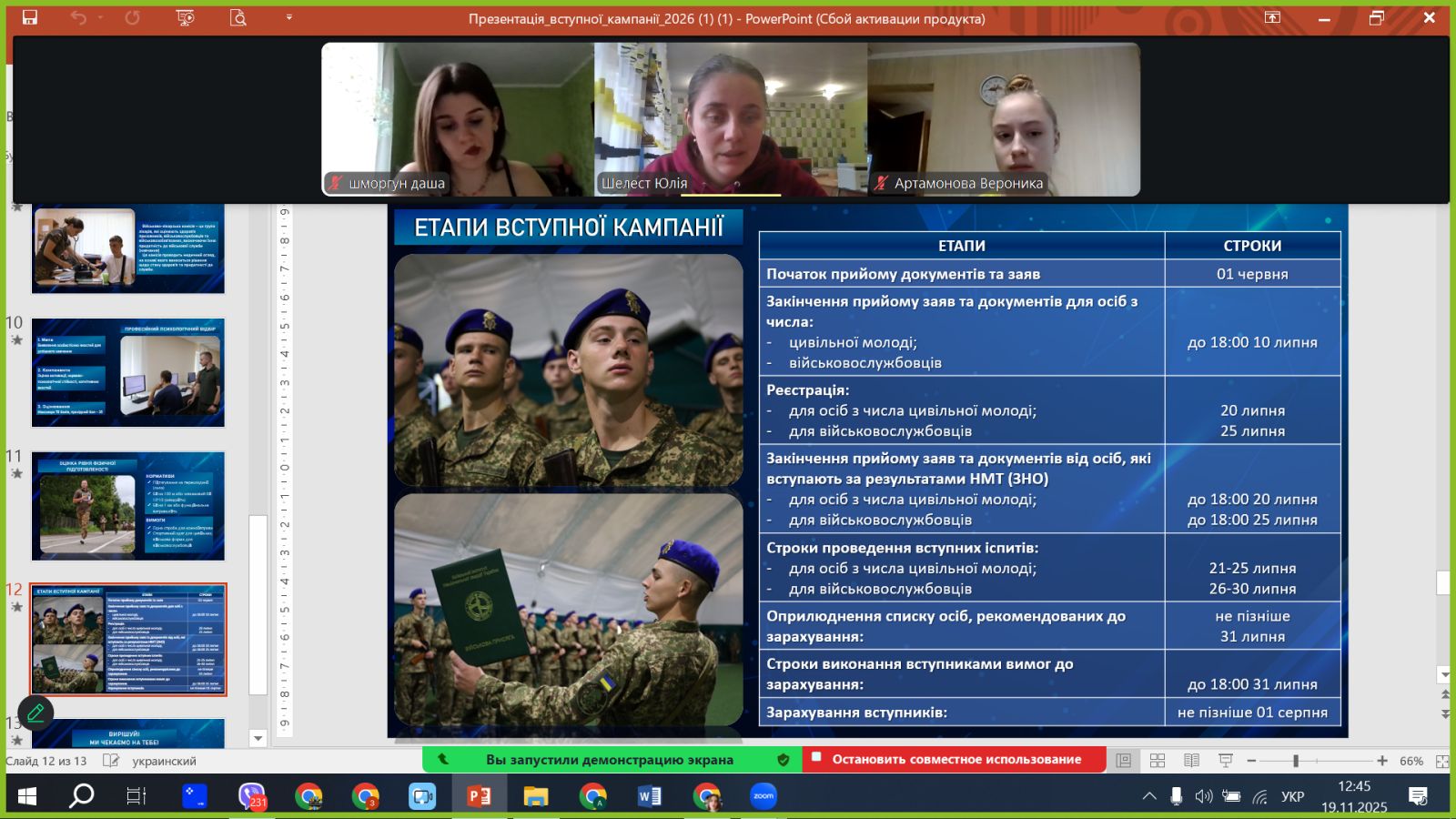The width and height of the screenshot is (1456, 819).
Task: Click the Save icon in Quick Access toolbar
Action: (x=30, y=17)
